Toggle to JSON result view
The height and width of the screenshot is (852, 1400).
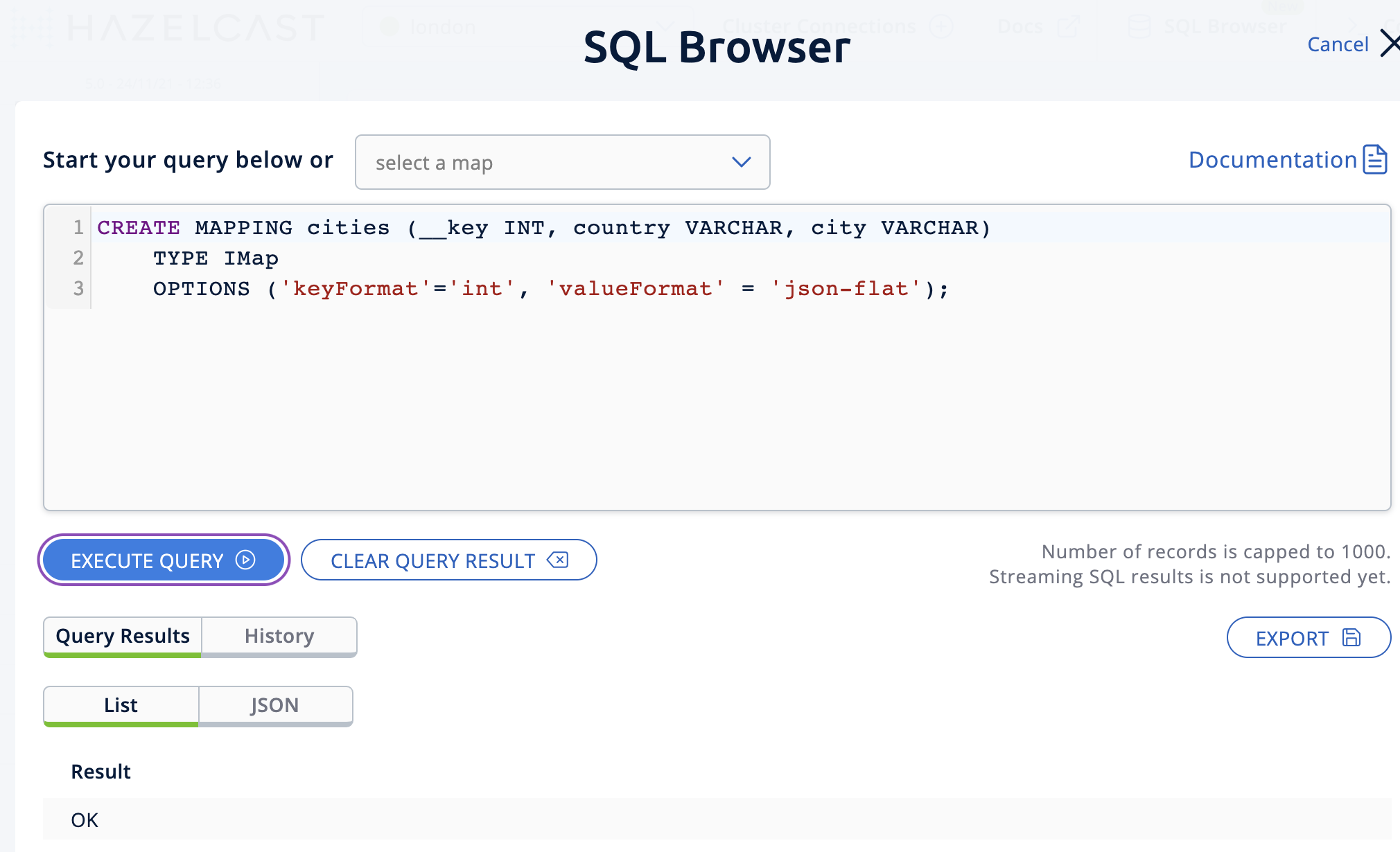tap(274, 704)
